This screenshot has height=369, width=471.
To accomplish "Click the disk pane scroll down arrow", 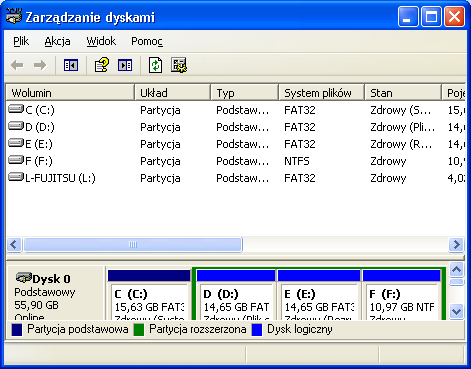I will [456, 311].
